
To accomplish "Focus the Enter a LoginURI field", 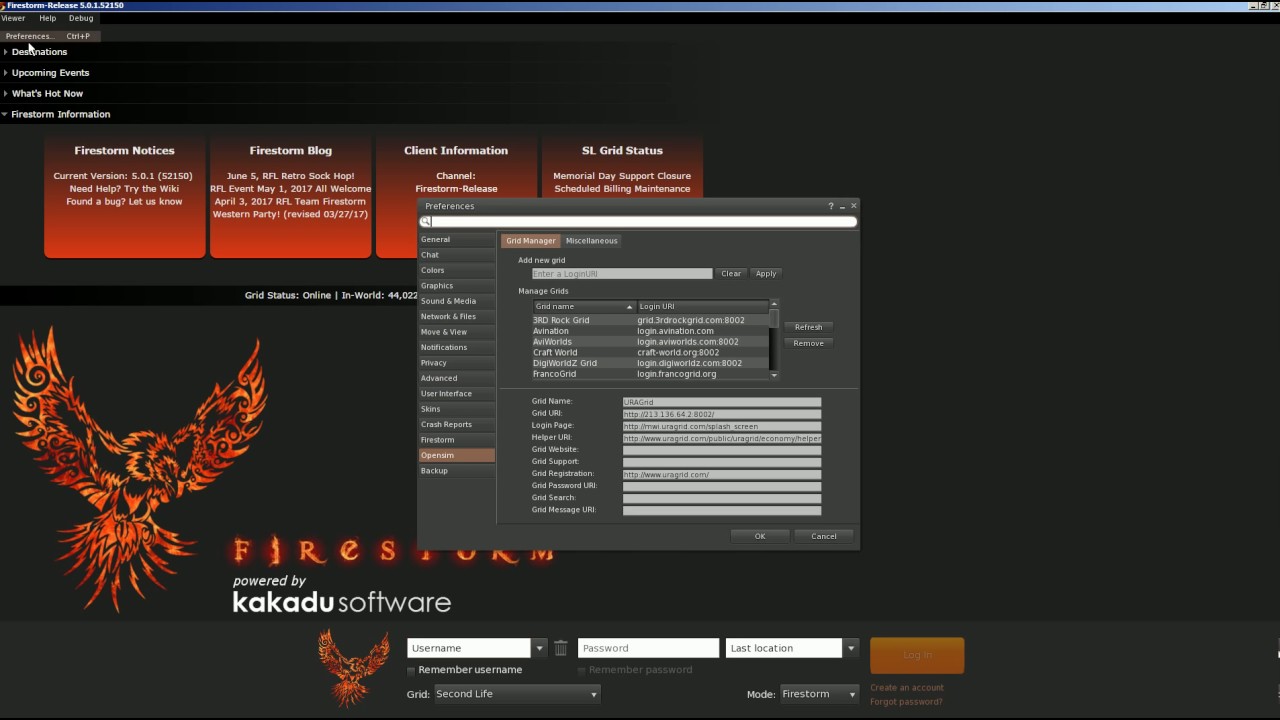I will [x=622, y=274].
